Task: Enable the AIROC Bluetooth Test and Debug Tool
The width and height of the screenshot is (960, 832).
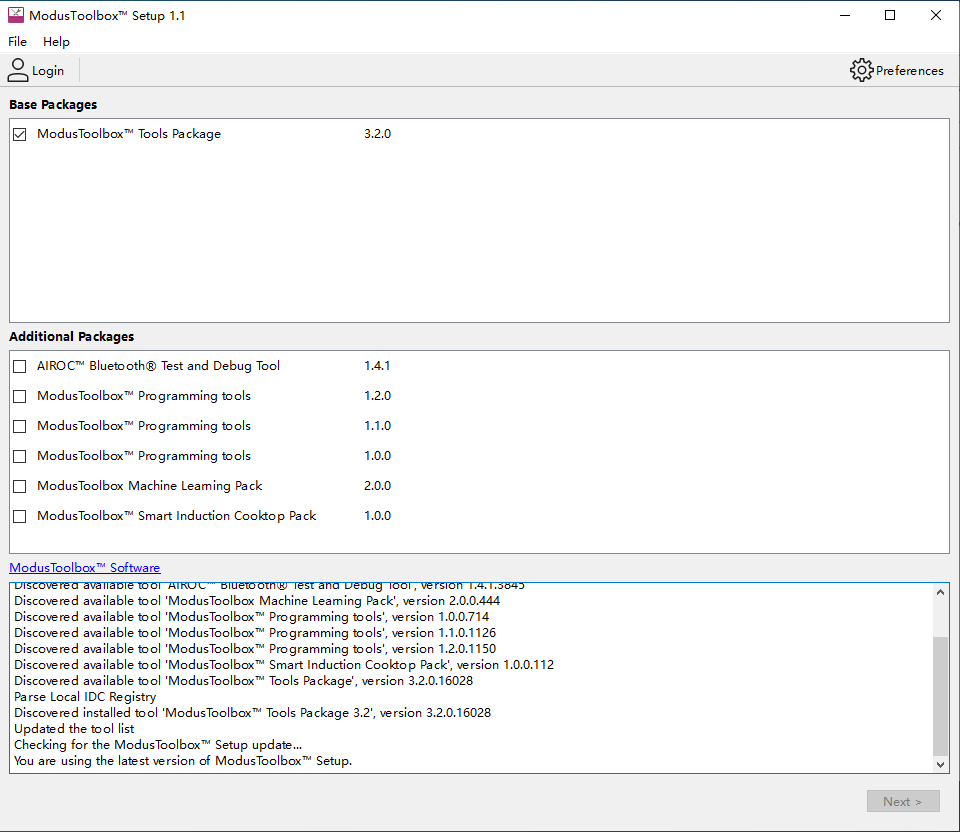Action: 19,366
